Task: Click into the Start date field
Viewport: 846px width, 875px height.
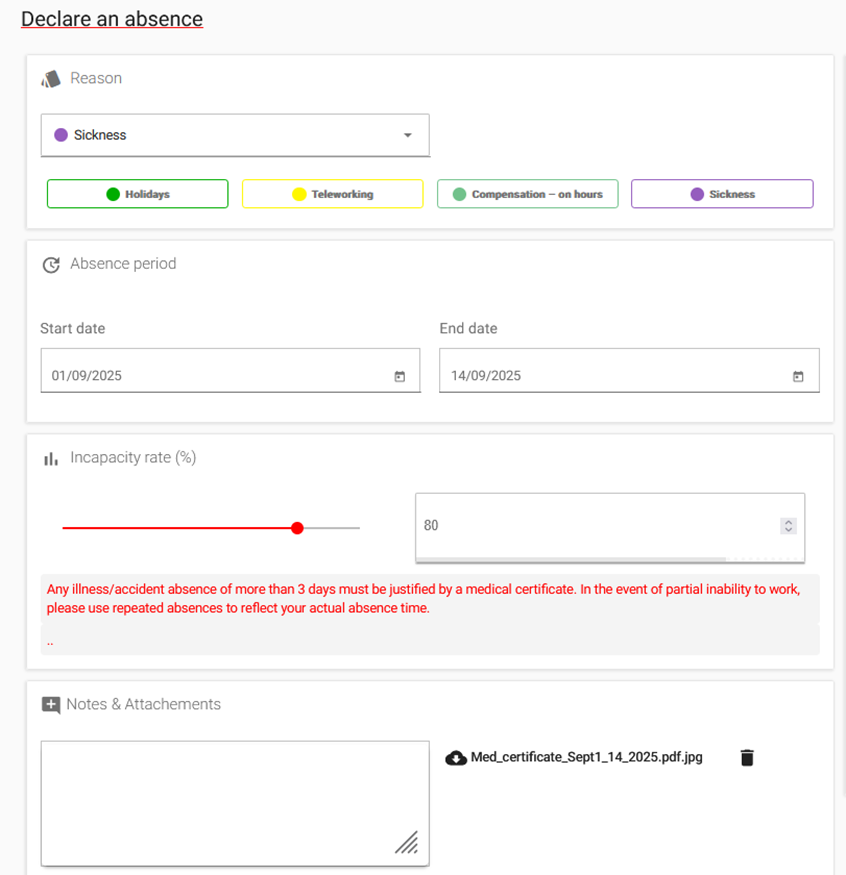Action: [x=215, y=377]
